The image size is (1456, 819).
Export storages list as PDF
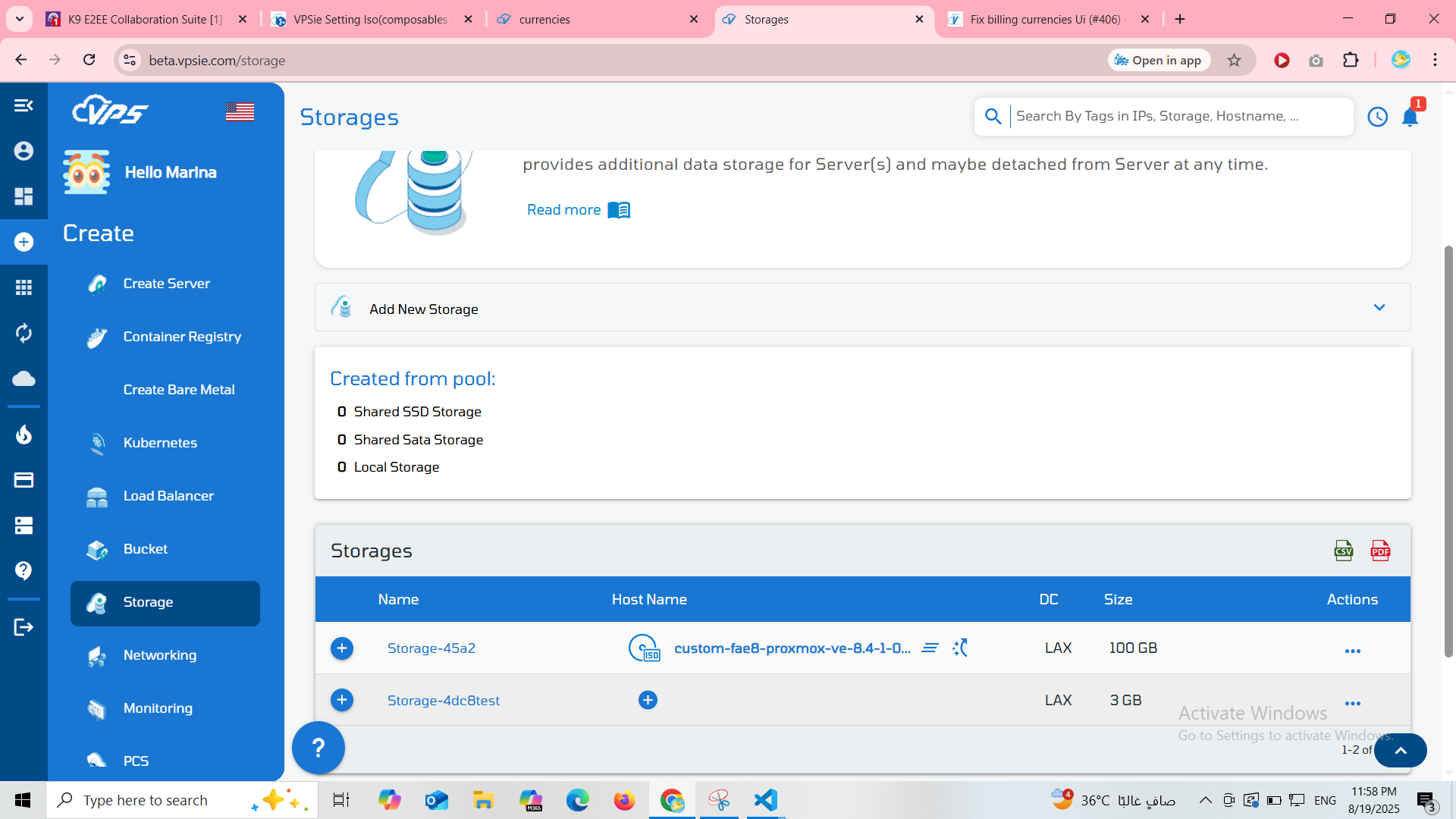(x=1380, y=551)
